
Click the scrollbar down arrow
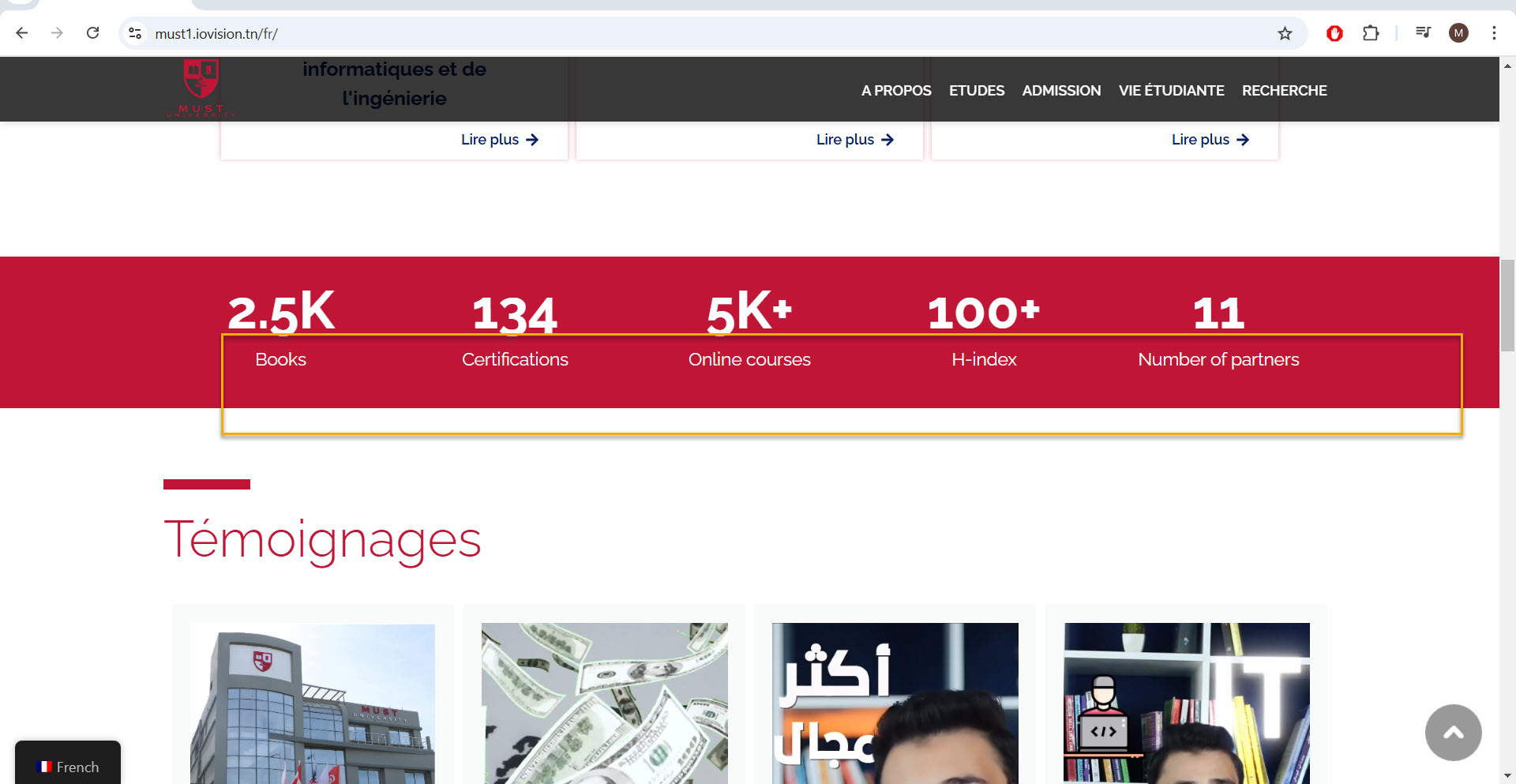tap(1507, 776)
